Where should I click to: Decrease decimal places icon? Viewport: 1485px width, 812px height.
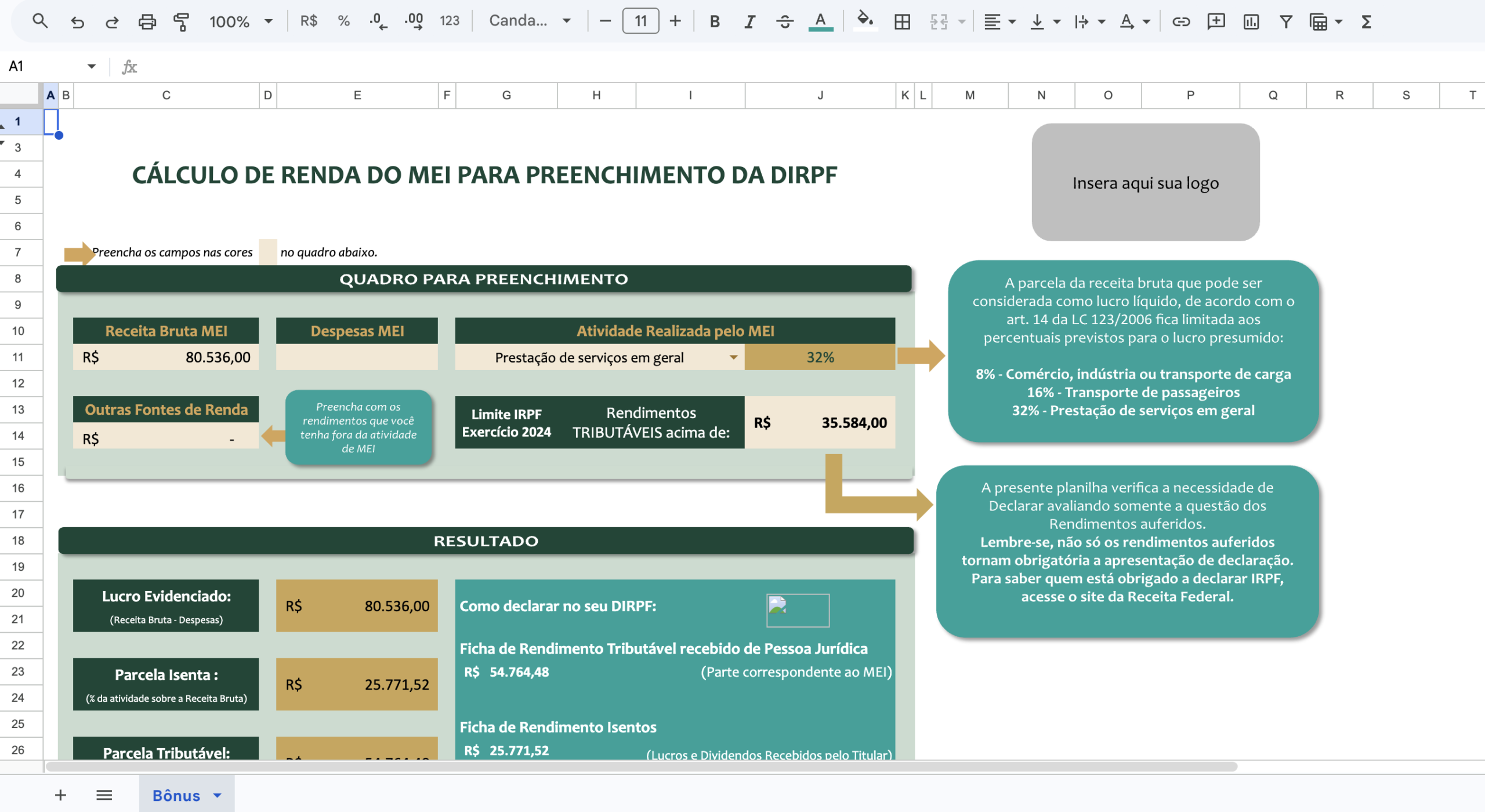378,21
